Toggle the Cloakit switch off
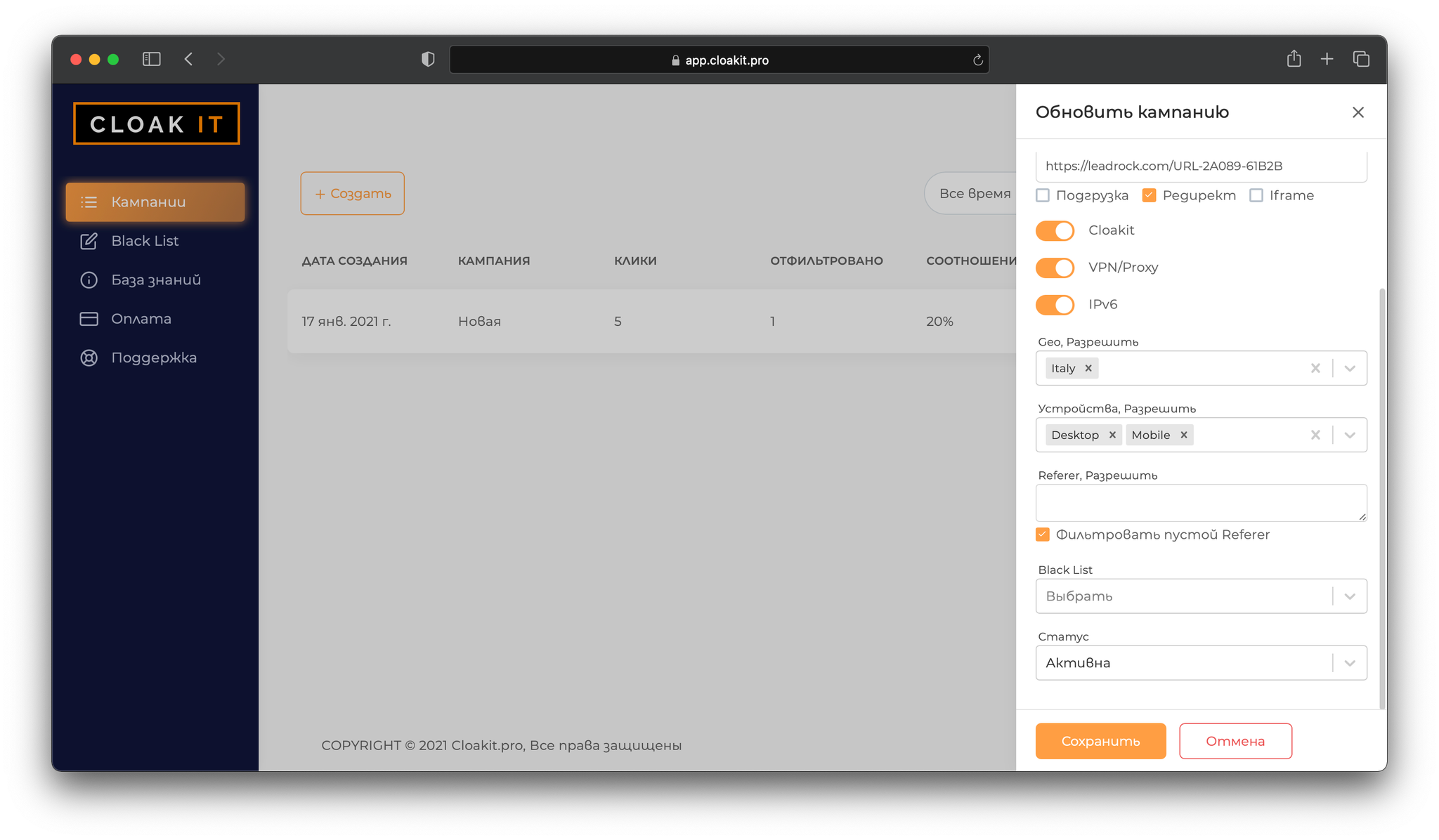Image resolution: width=1439 pixels, height=840 pixels. click(x=1055, y=230)
